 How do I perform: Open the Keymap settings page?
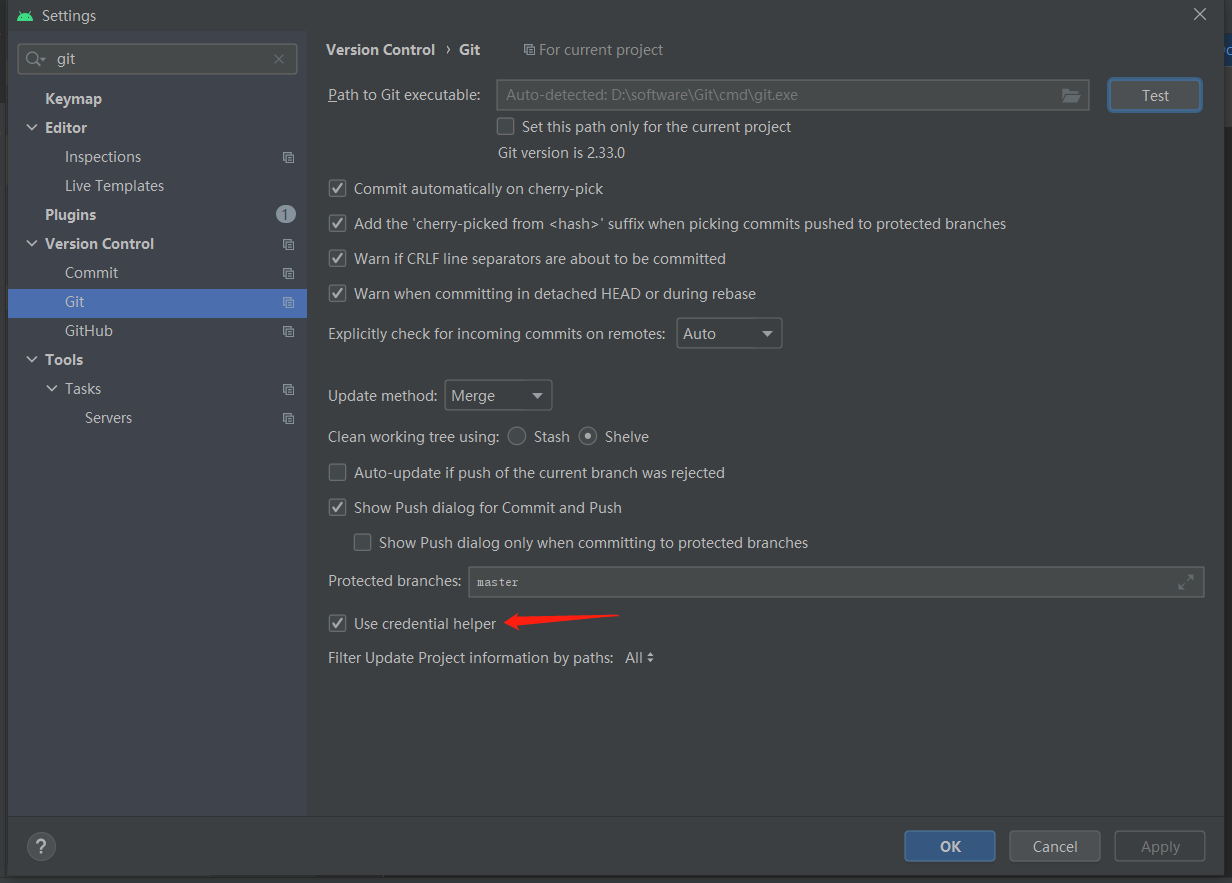pyautogui.click(x=73, y=99)
